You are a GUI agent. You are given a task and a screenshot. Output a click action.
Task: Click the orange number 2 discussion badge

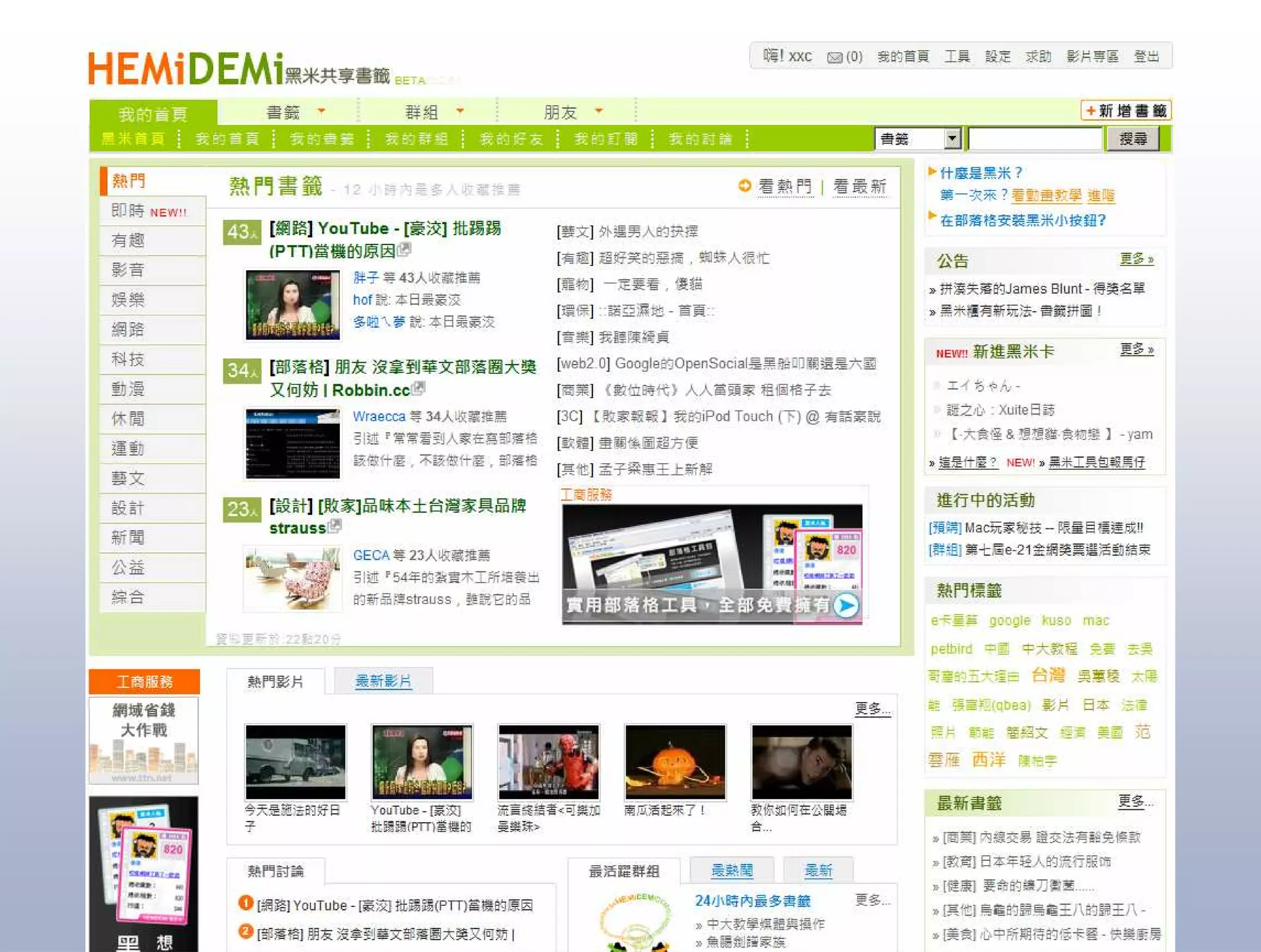[245, 932]
